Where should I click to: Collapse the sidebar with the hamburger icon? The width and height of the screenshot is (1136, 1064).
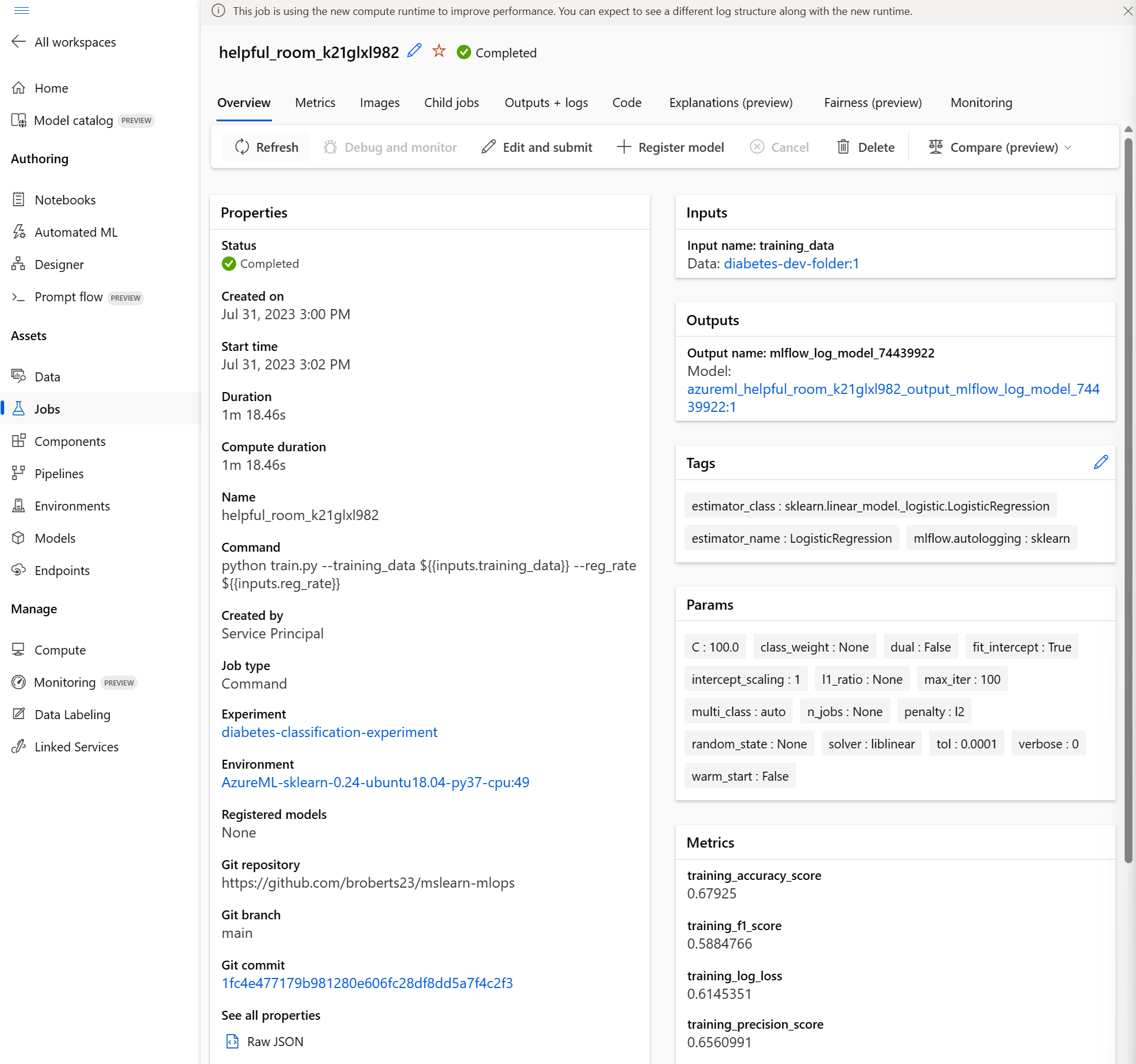(x=22, y=10)
